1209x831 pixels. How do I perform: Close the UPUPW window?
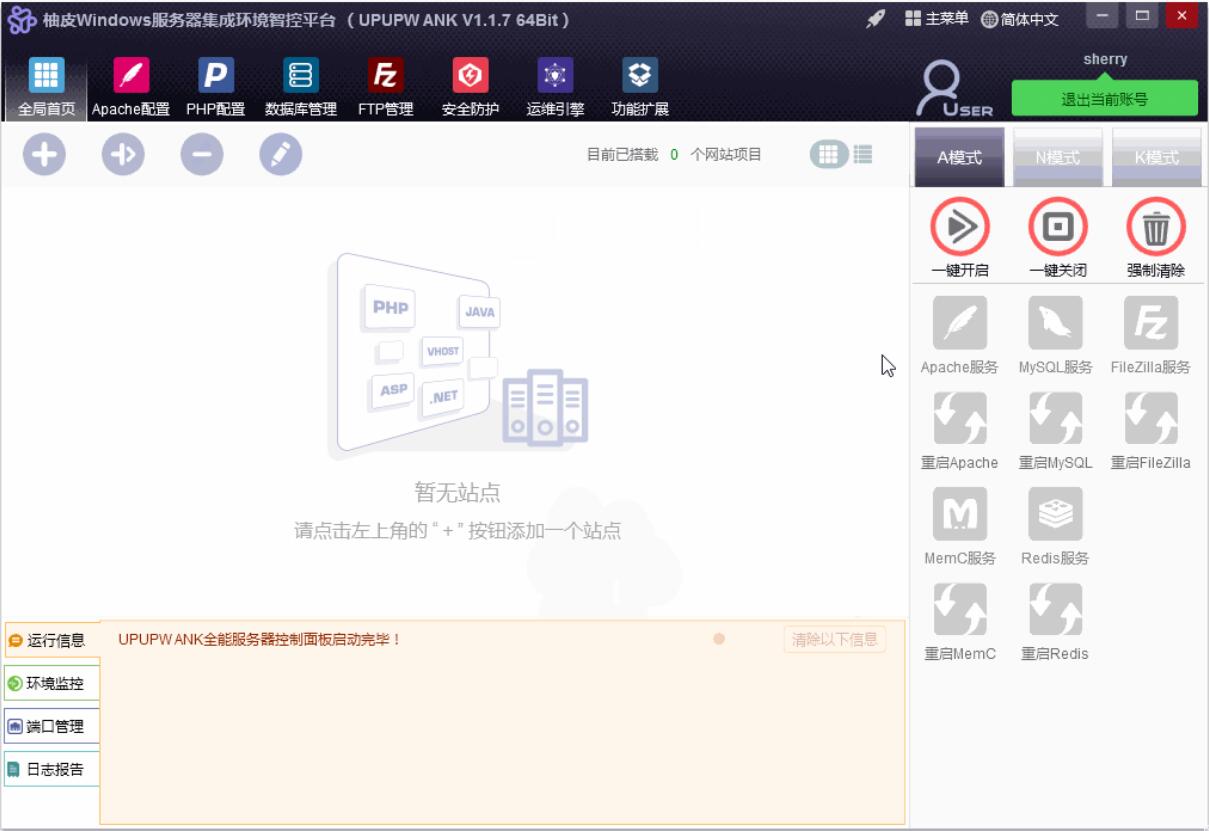[x=1181, y=15]
